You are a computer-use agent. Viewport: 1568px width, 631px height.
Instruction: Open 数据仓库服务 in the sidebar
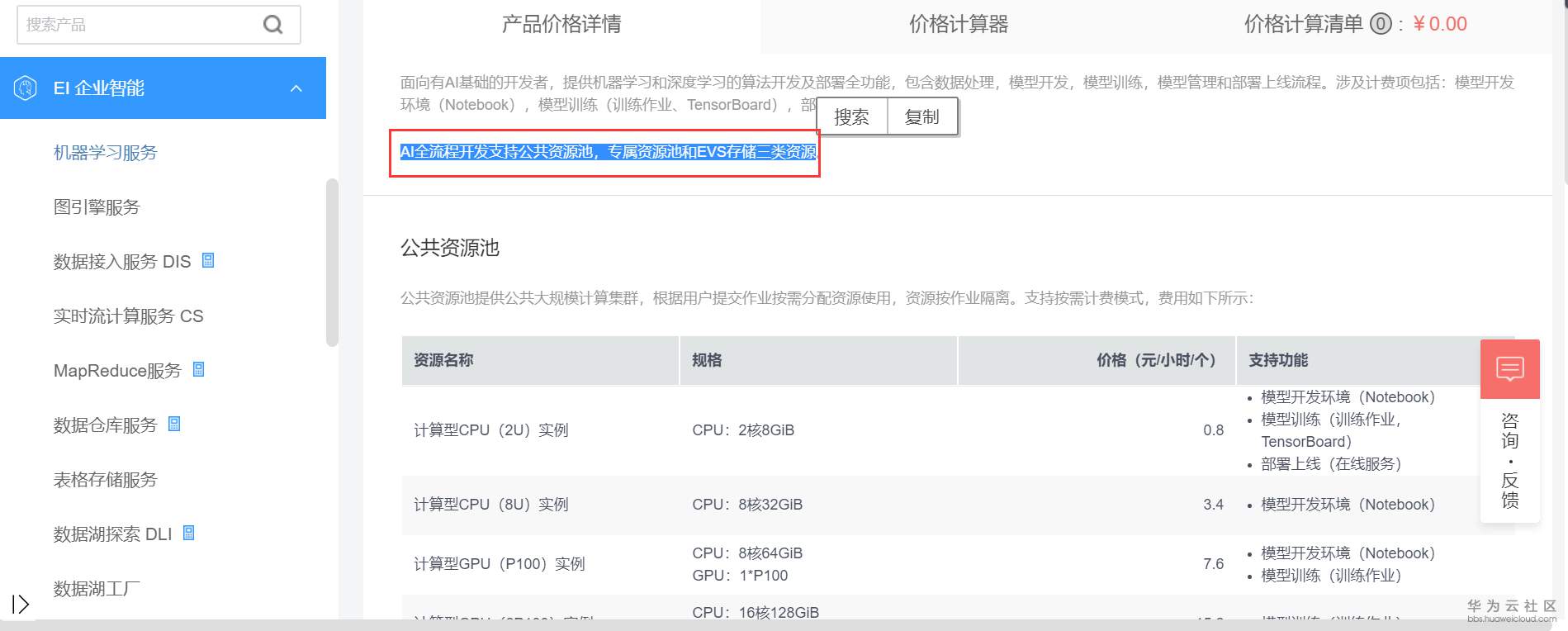105,425
